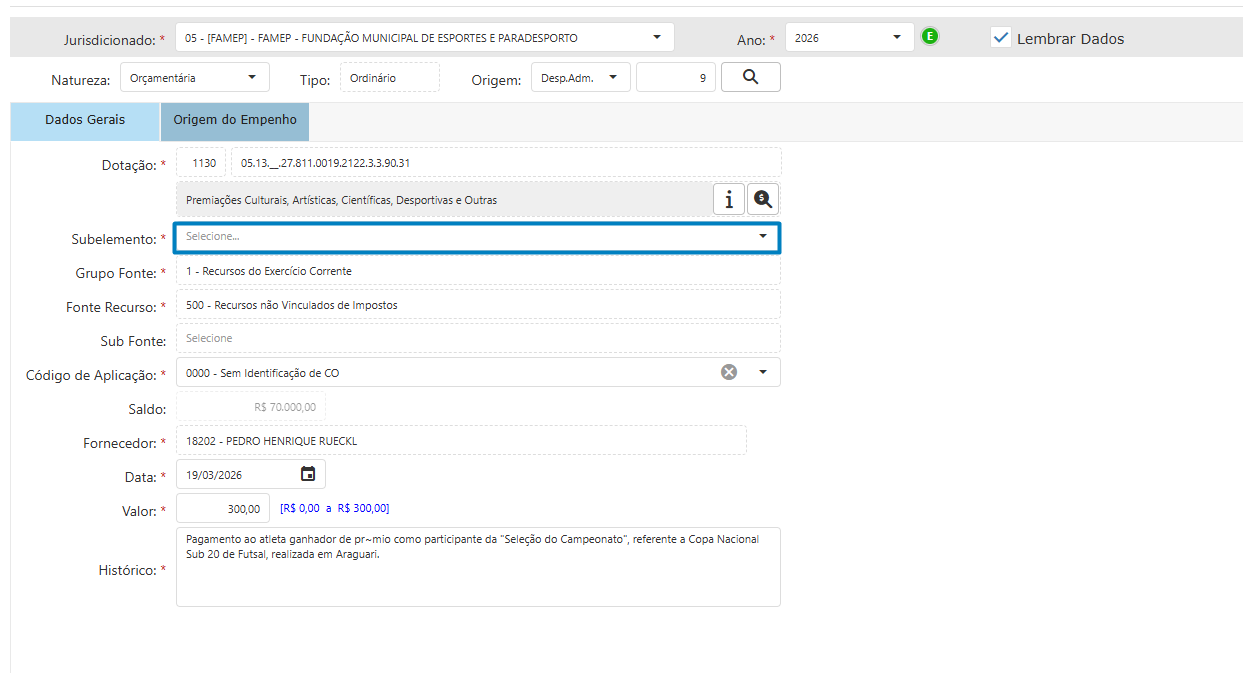Click the Valor input field
The width and height of the screenshot is (1243, 673).
point(223,508)
